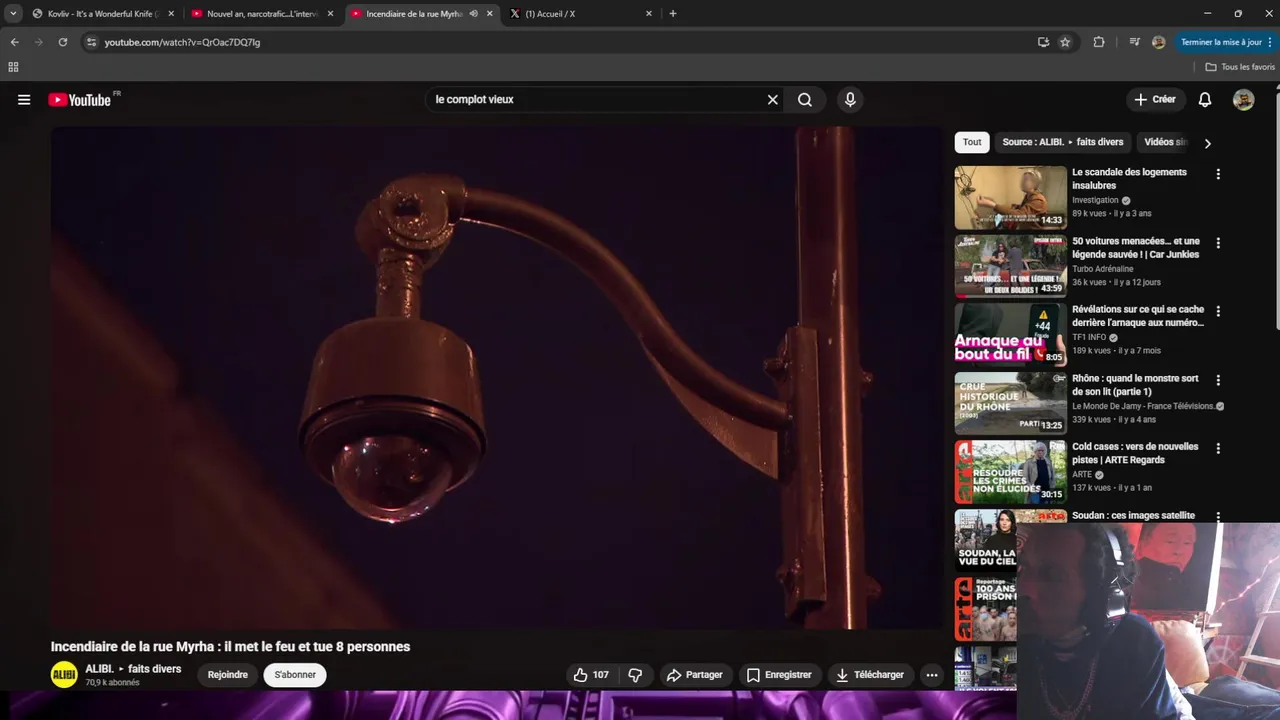Open Arnaque au bout du fil thumbnail

pyautogui.click(x=1010, y=335)
